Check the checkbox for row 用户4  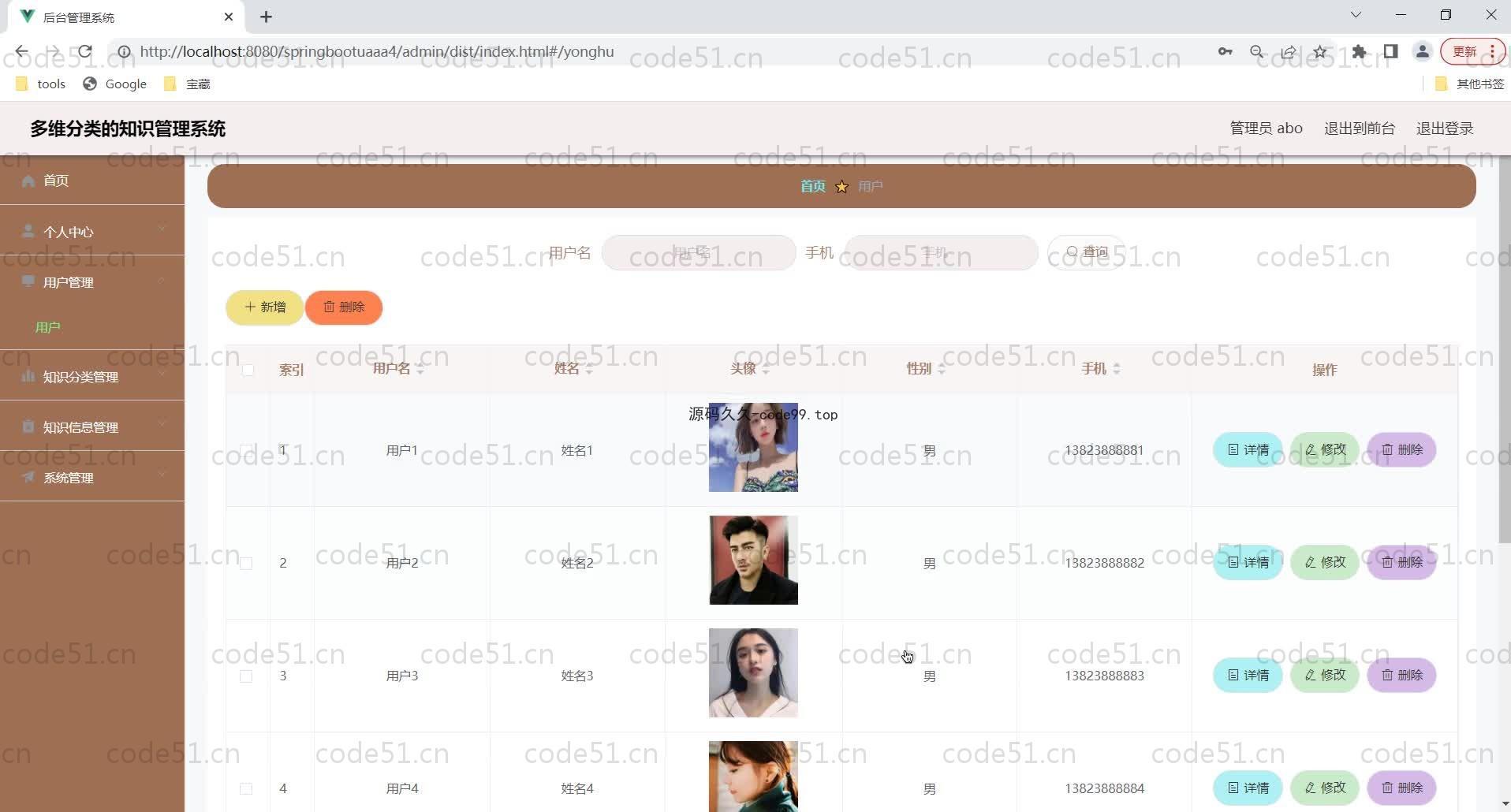[x=246, y=789]
